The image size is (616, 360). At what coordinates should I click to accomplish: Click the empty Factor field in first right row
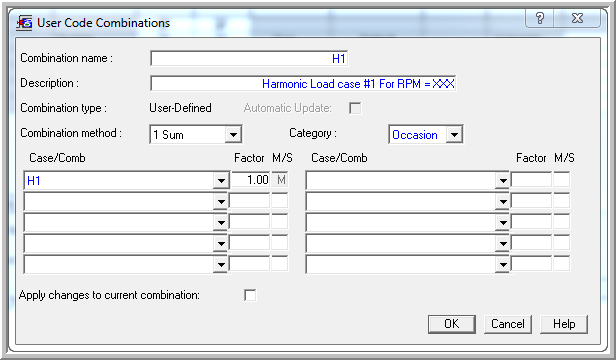[531, 180]
